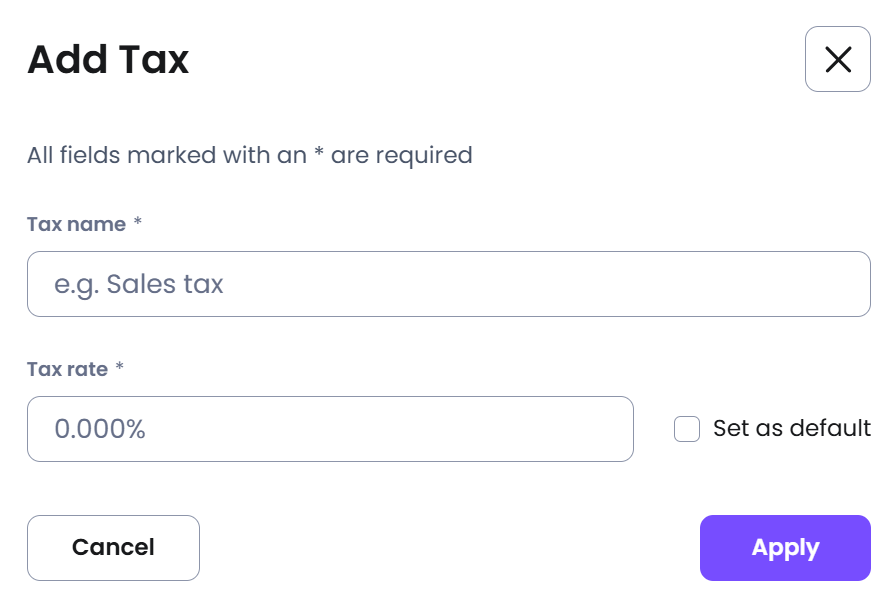
Task: Focus the Tax rate input field
Action: pos(330,429)
